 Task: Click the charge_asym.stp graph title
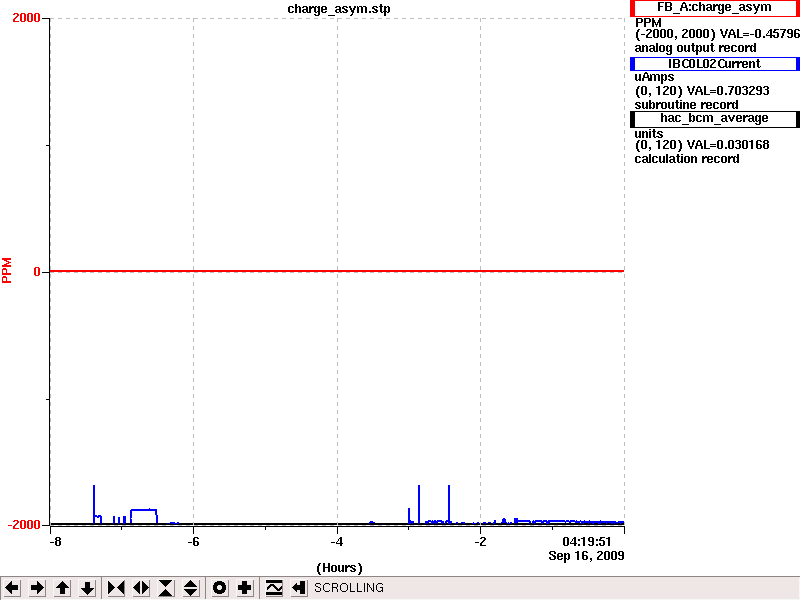coord(339,9)
